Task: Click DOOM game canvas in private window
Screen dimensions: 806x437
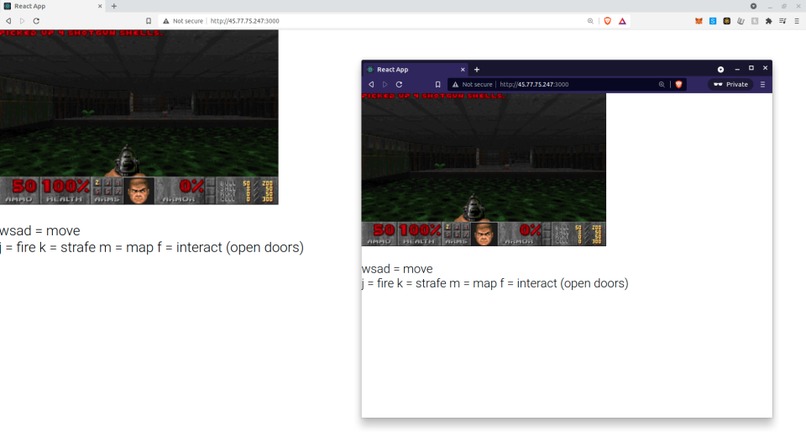Action: 484,169
